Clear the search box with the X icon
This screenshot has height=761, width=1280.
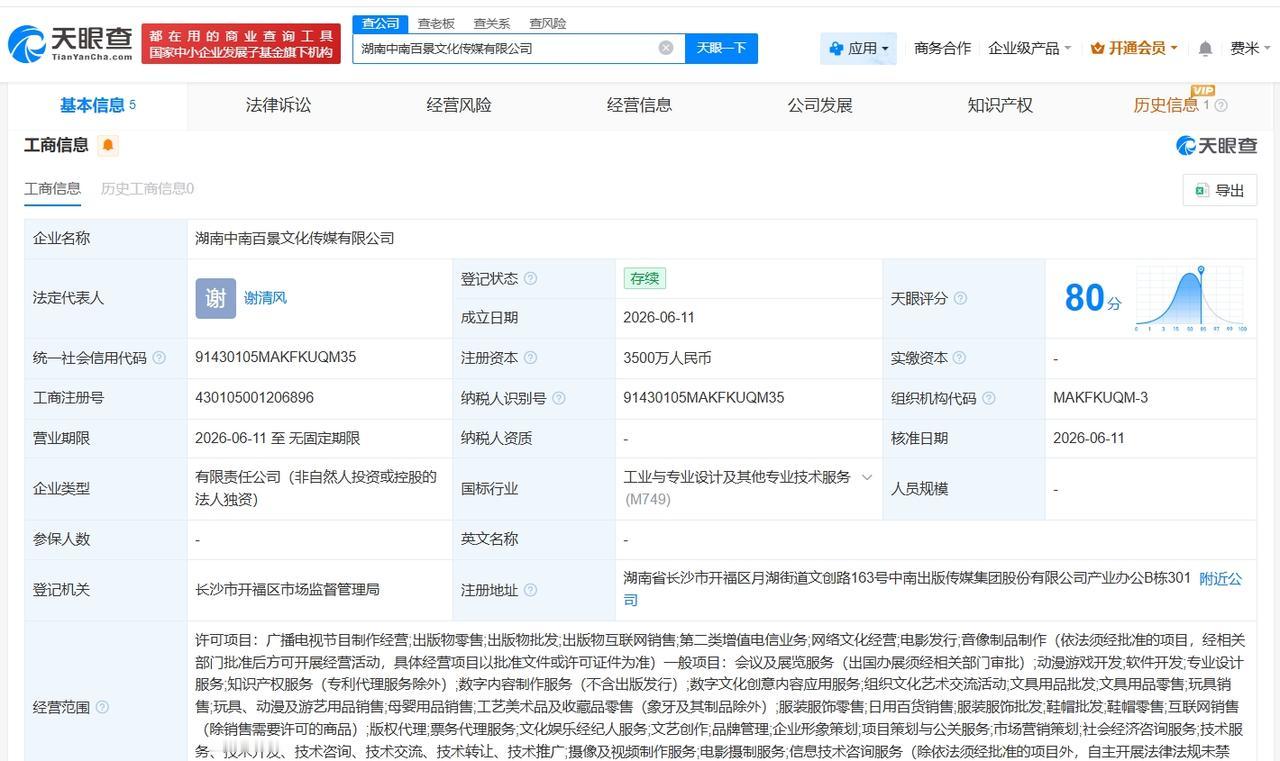coord(666,48)
